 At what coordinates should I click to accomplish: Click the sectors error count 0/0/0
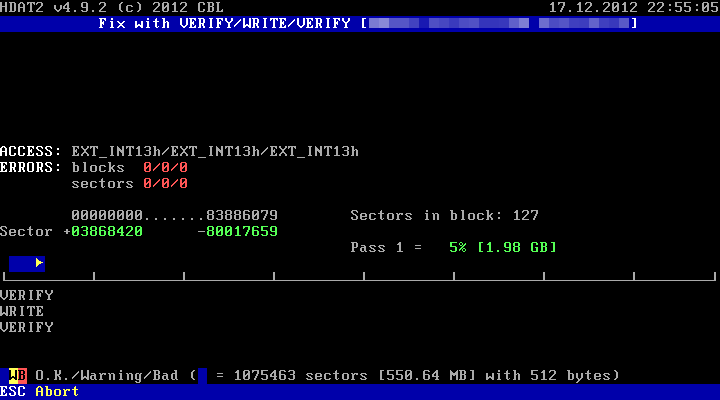[x=165, y=183]
